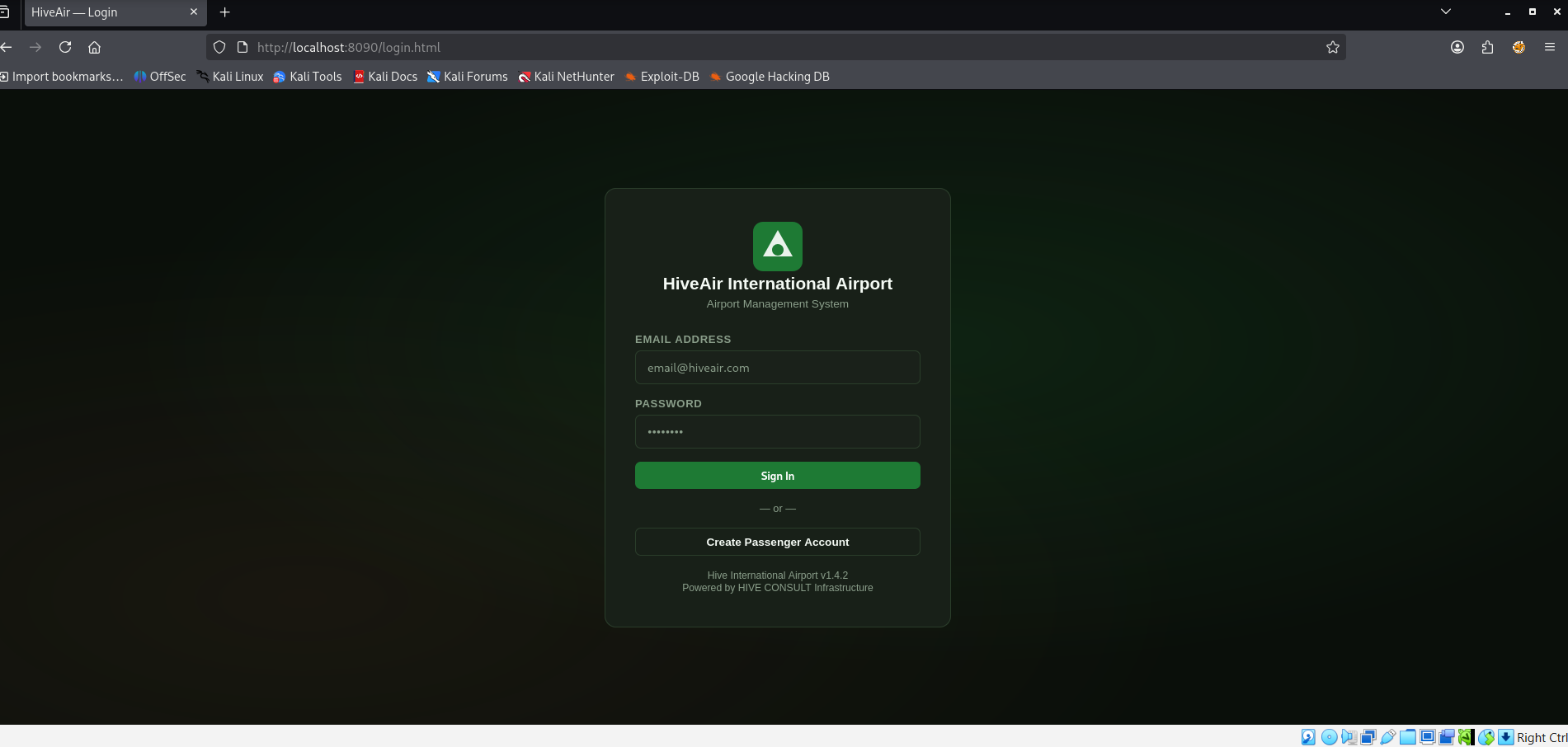
Task: Click the 'PASSWORD' label
Action: point(668,404)
